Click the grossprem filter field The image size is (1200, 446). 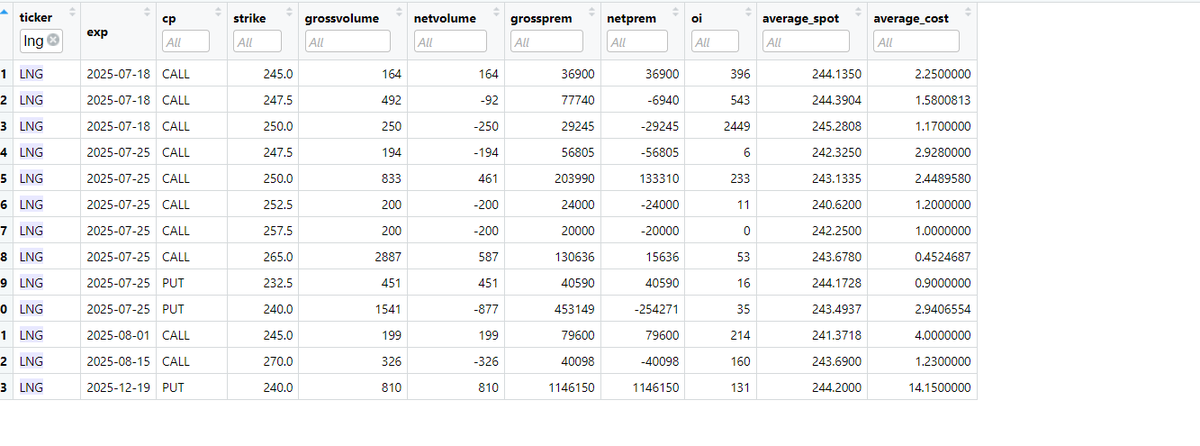point(547,42)
